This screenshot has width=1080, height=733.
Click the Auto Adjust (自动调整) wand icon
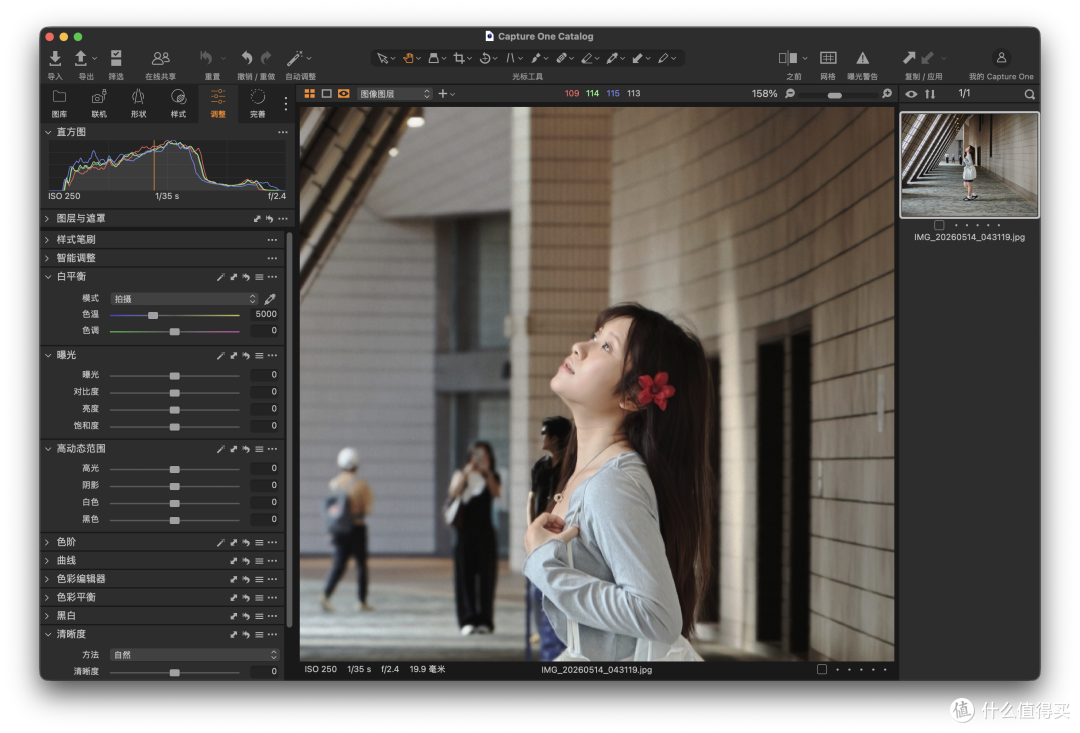295,59
